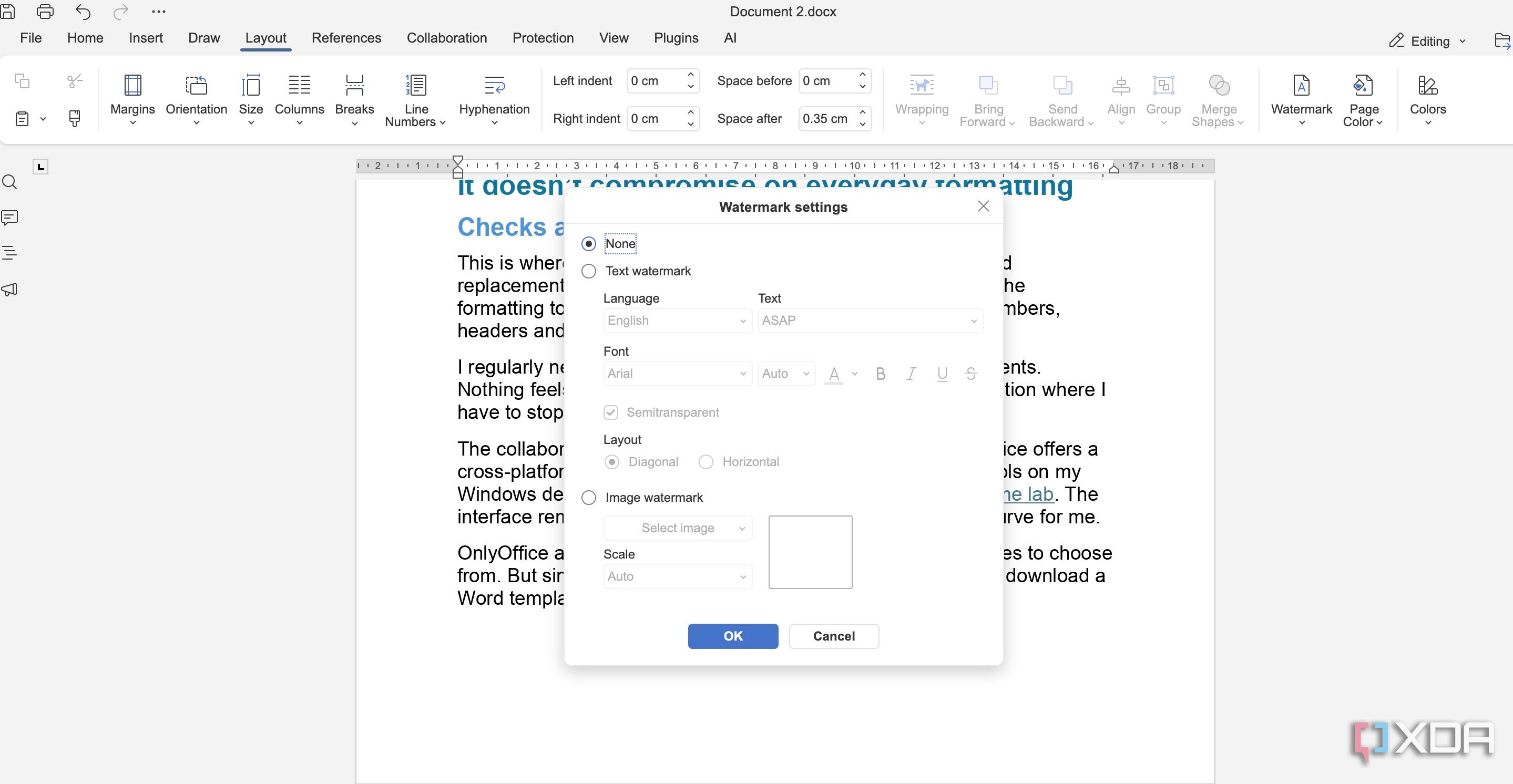
Task: Open the Search panel in left sidebar
Action: click(9, 182)
